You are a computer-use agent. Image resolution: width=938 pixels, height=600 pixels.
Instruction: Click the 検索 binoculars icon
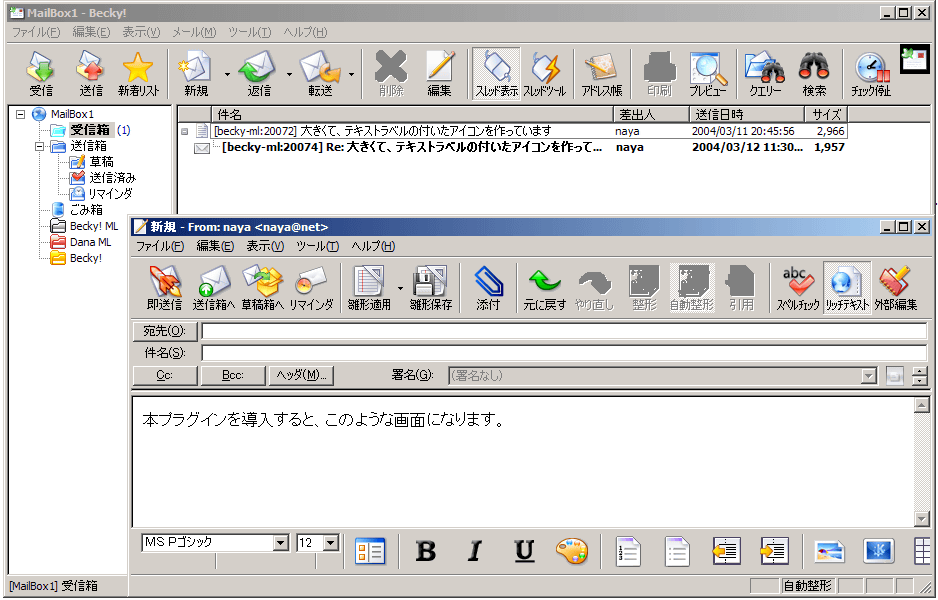point(814,74)
